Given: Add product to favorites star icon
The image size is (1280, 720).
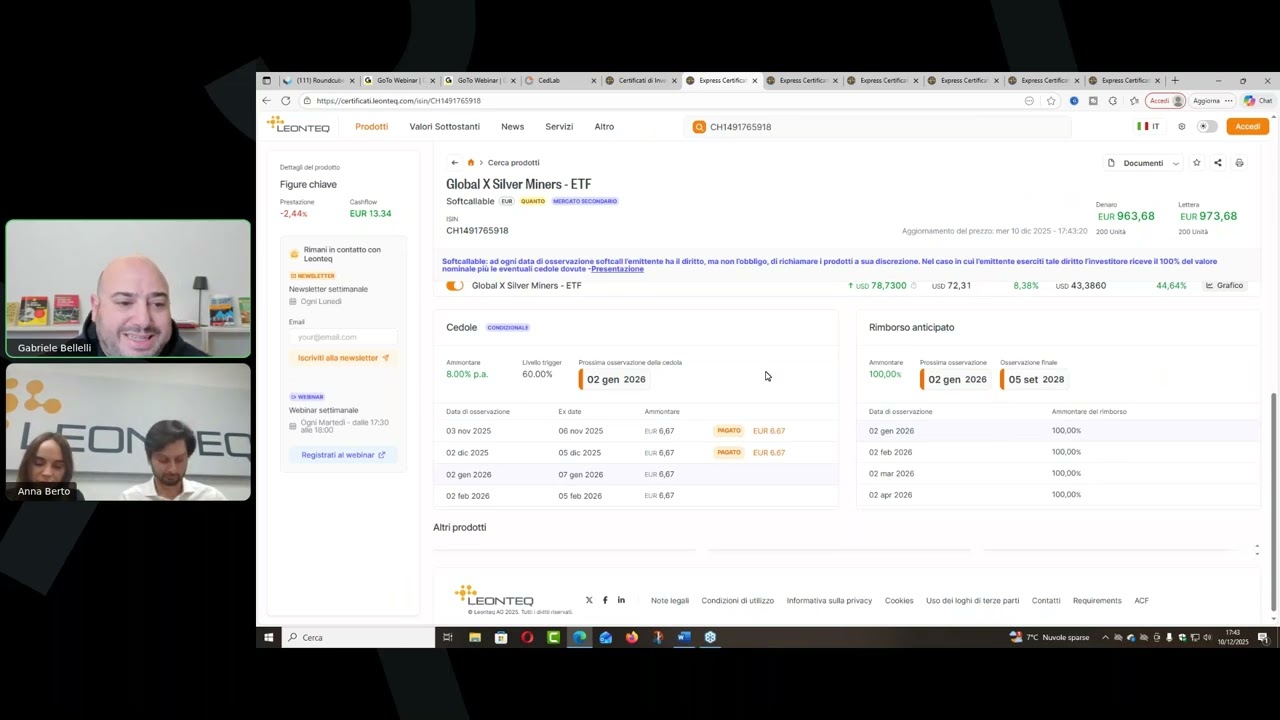Looking at the screenshot, I should [1196, 163].
